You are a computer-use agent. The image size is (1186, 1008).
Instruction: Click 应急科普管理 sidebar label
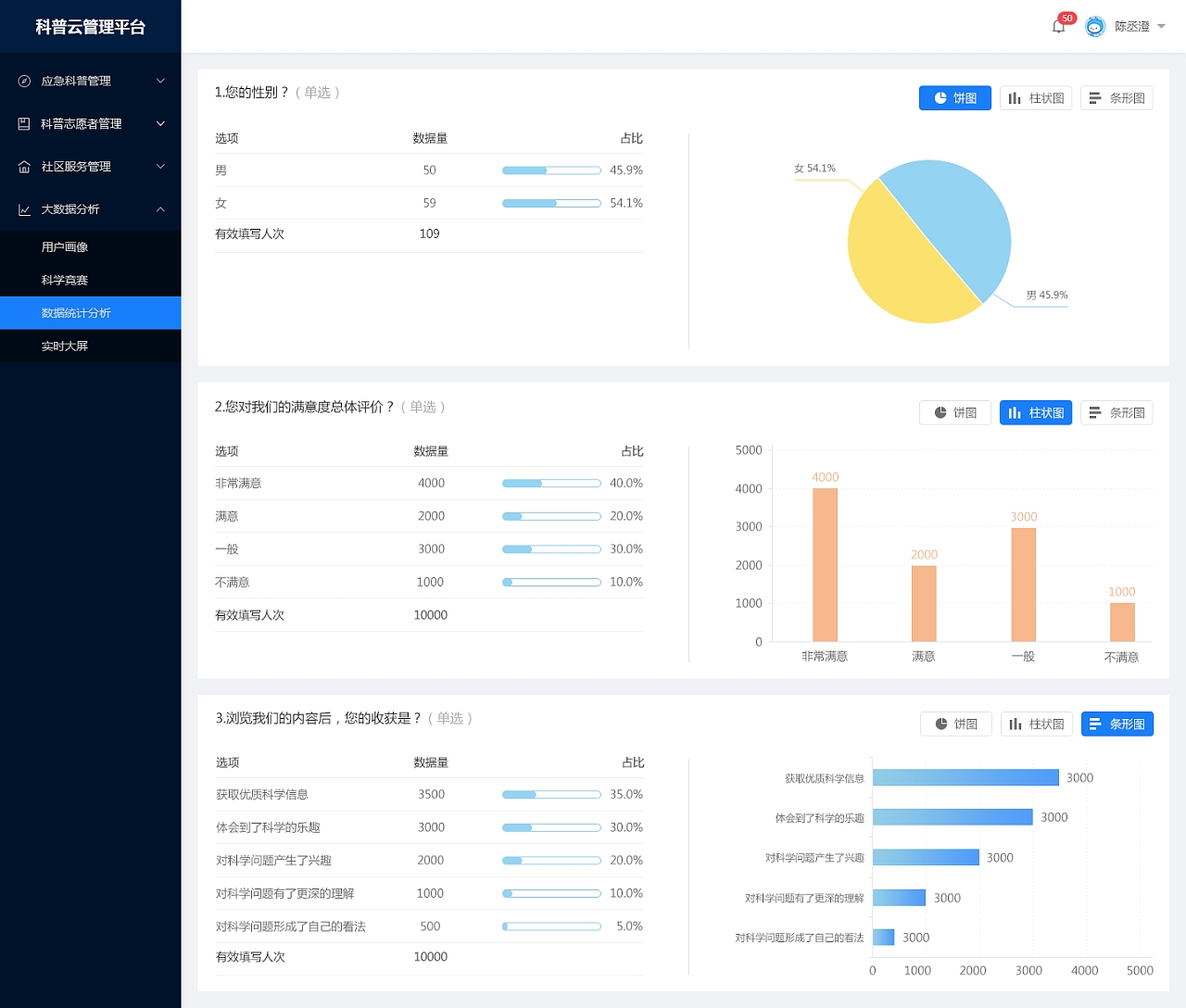point(76,81)
